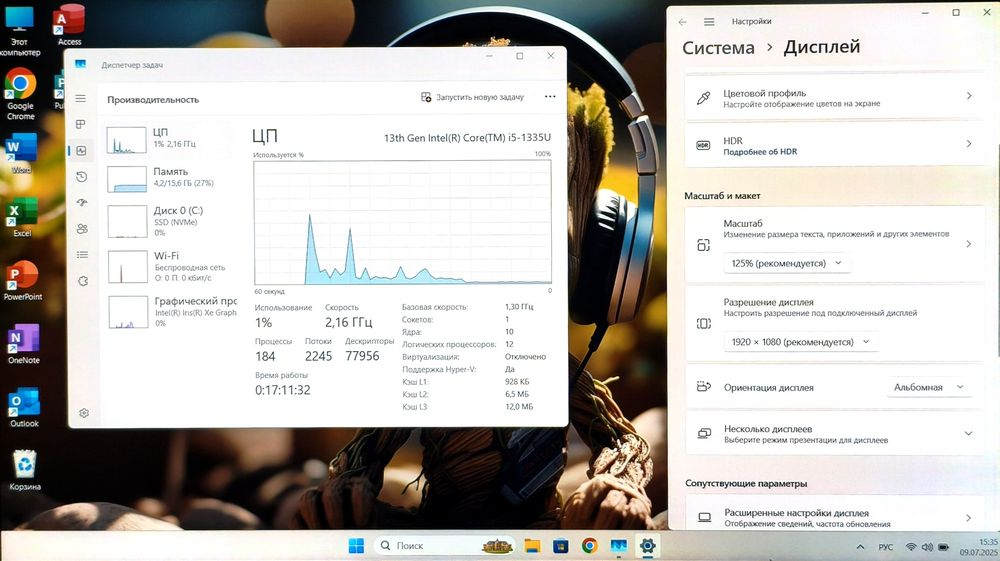
Task: Open the Recycle Bin (Корзина) icon
Action: [25, 470]
